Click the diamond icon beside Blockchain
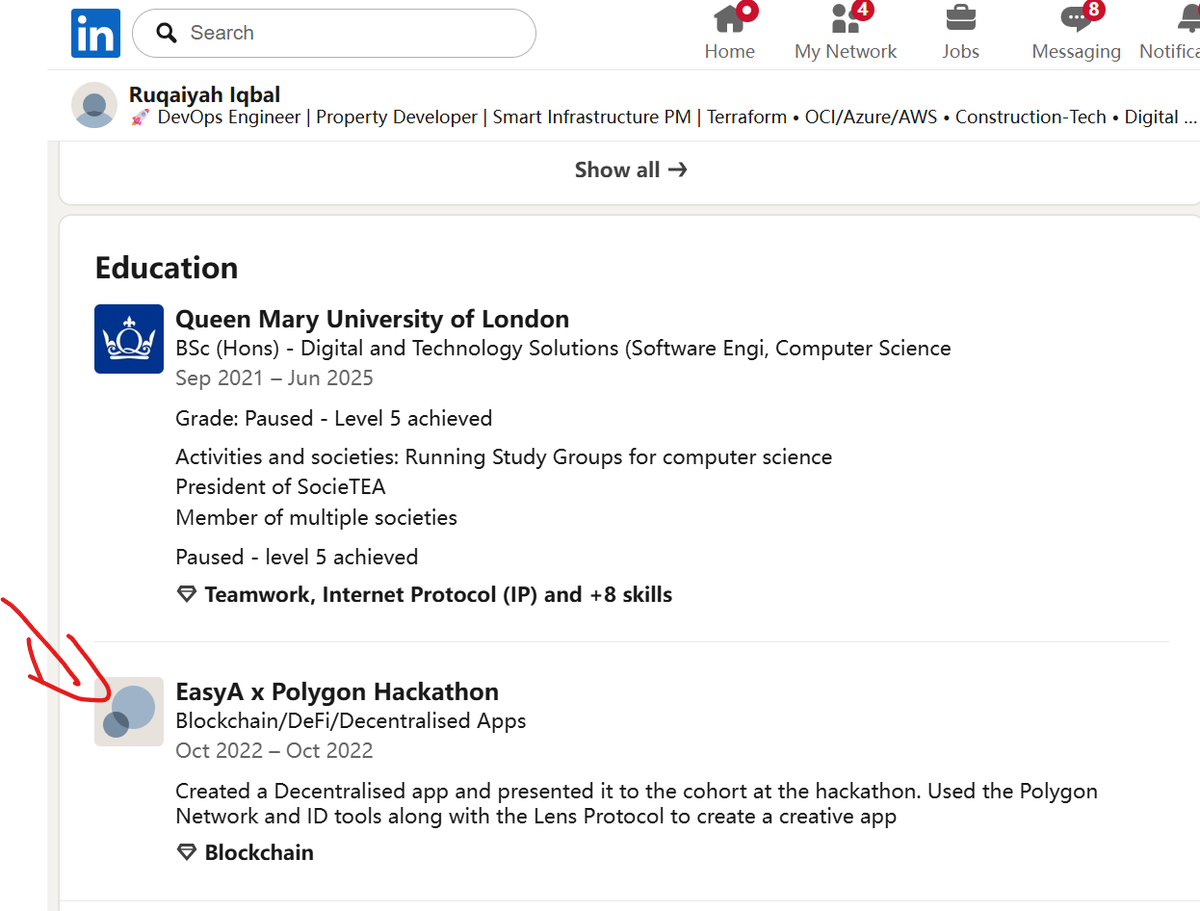 (x=186, y=853)
